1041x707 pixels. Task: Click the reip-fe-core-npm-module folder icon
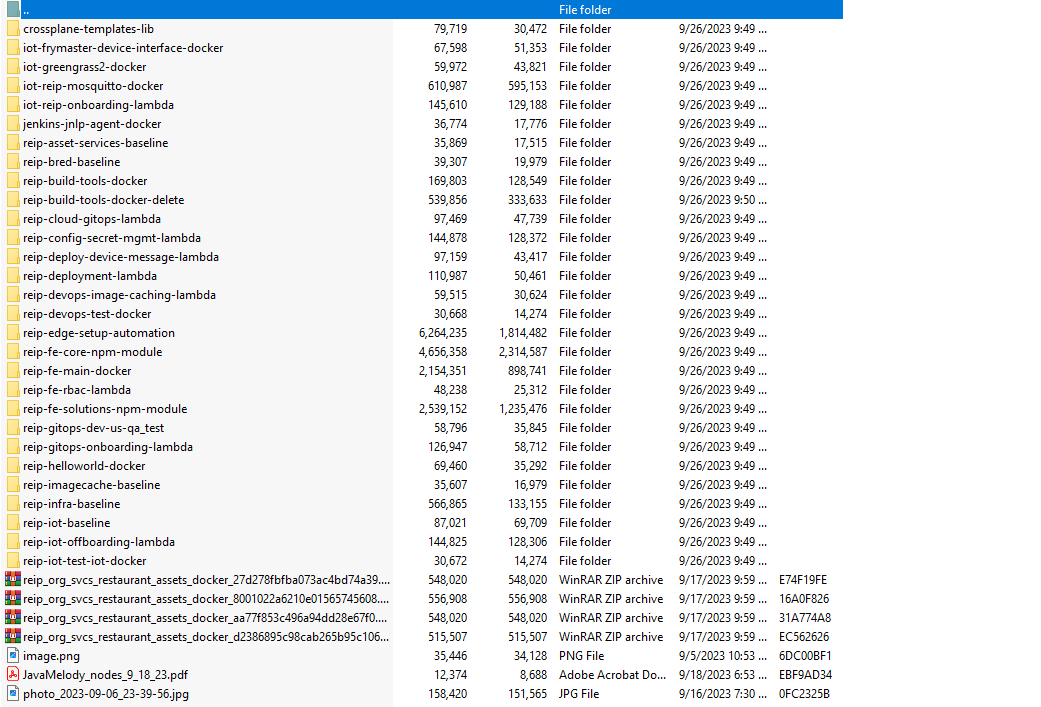click(x=13, y=352)
